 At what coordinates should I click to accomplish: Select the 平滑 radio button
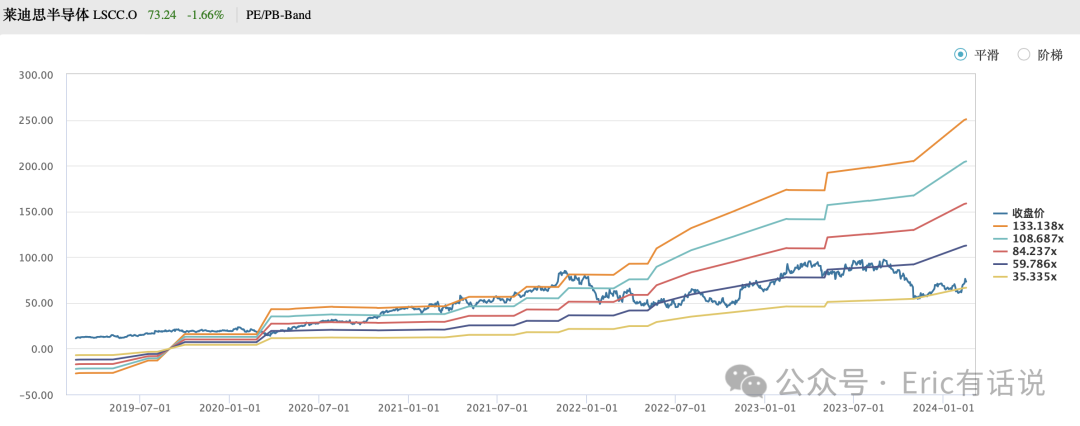(x=960, y=55)
